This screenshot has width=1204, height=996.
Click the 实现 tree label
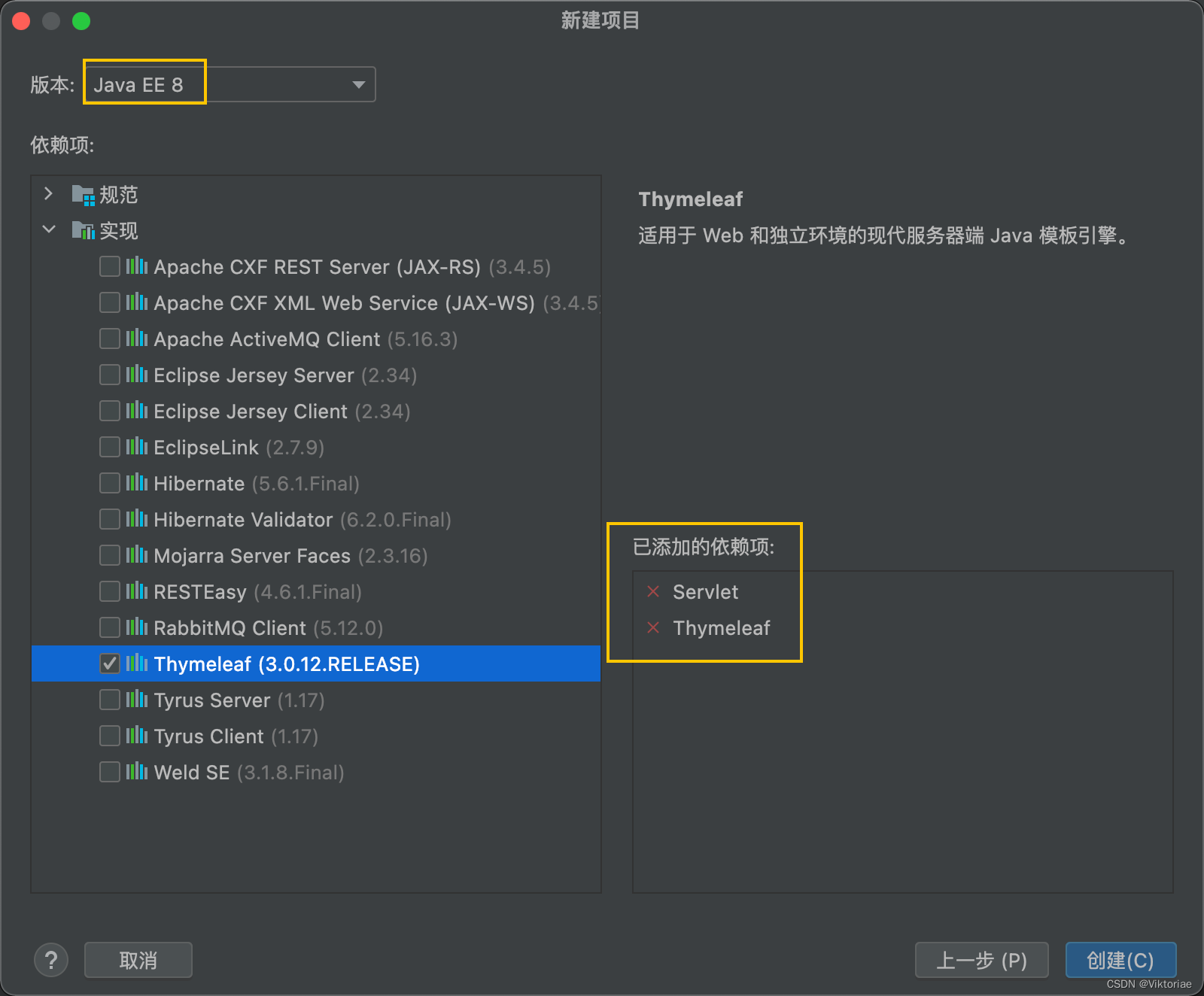point(119,231)
